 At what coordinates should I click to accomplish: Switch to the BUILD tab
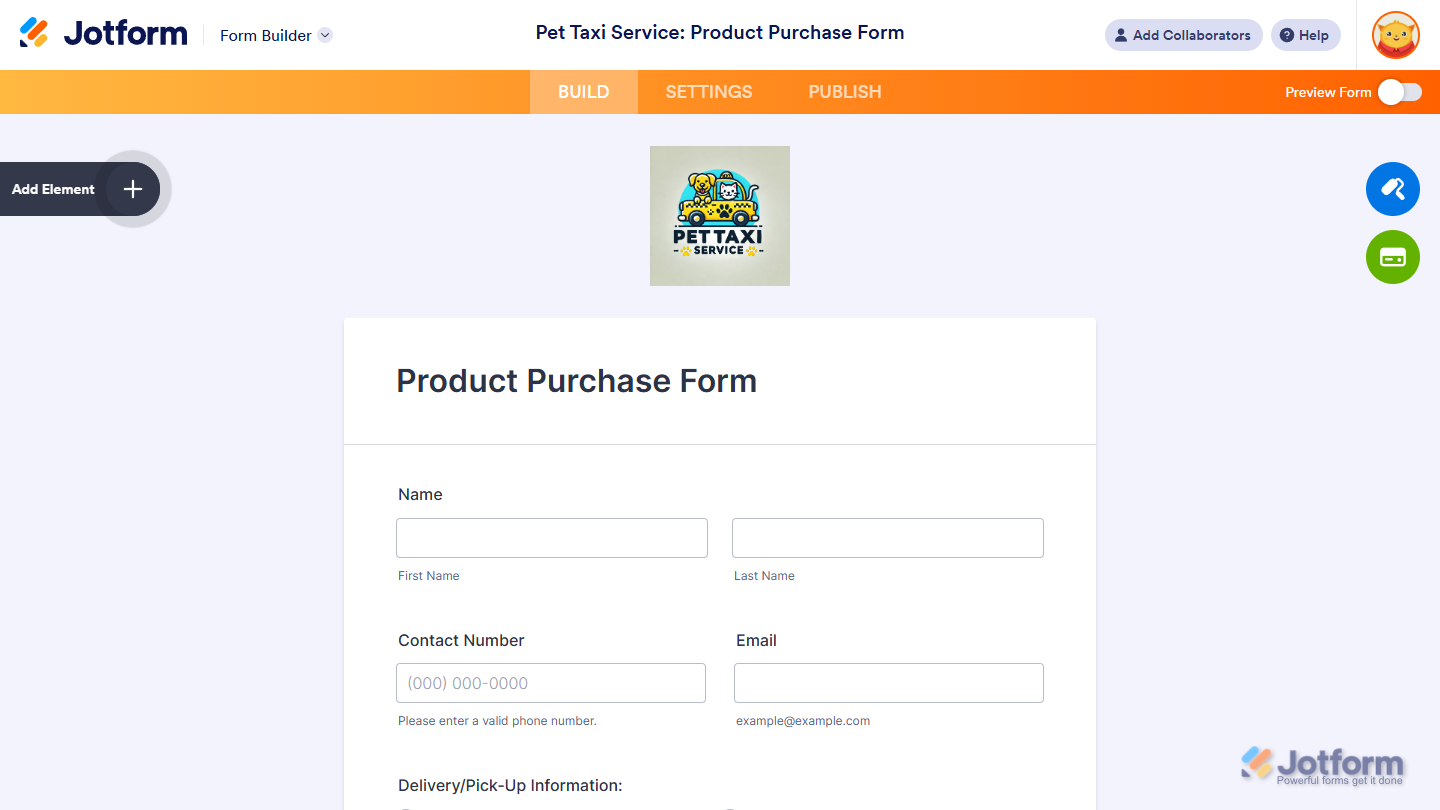(583, 92)
